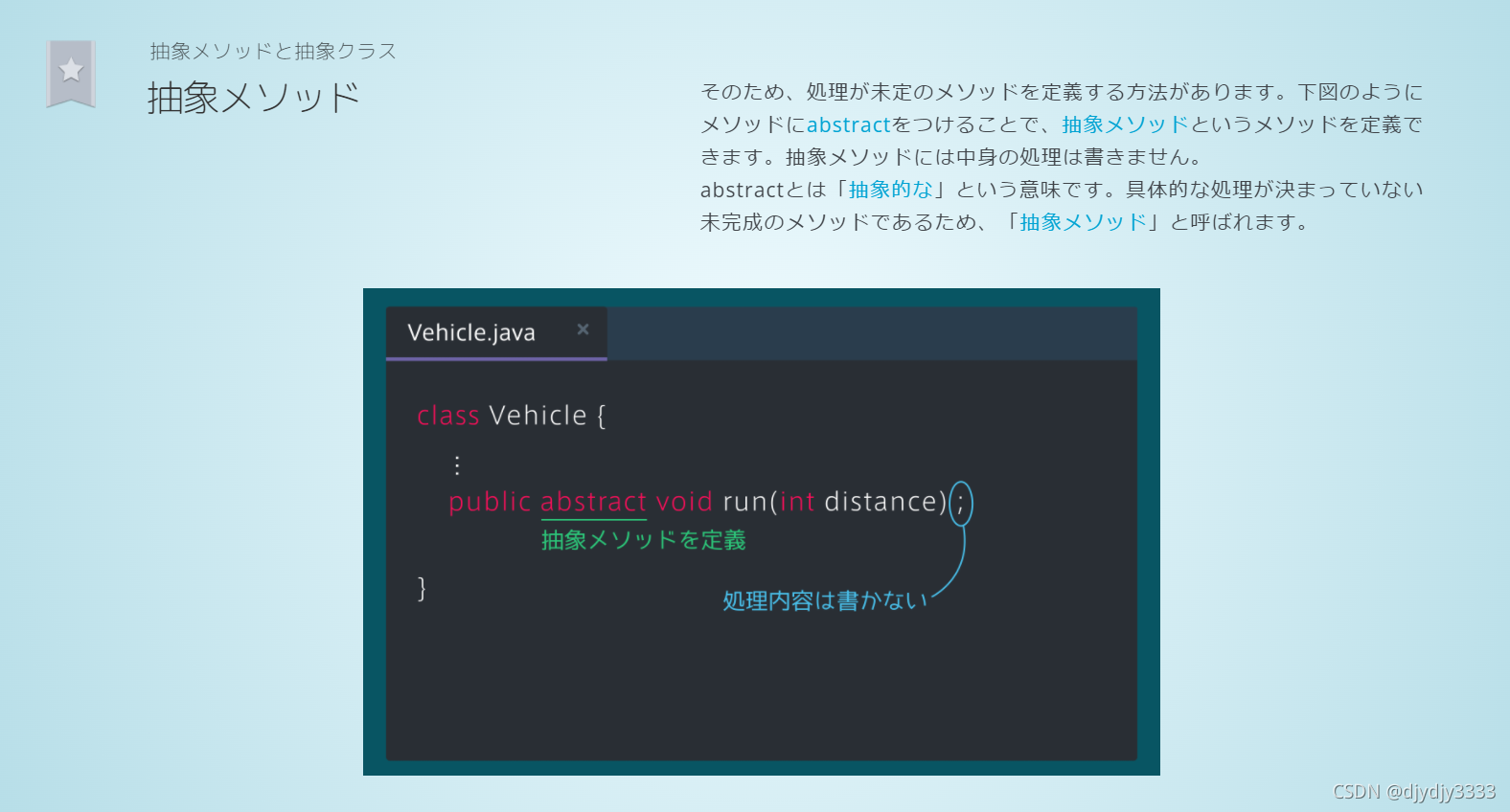
Task: Click the breadcrumb text 抽象メソッドと抽象クラス
Action: click(273, 52)
